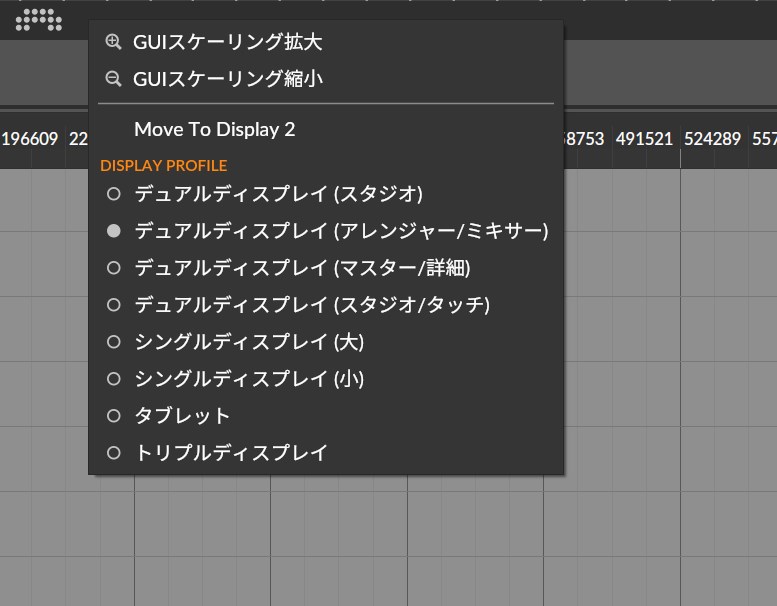Select デュアルディスプレイ (スタジオ/タッチ) profile
777x606 pixels.
[x=311, y=304]
